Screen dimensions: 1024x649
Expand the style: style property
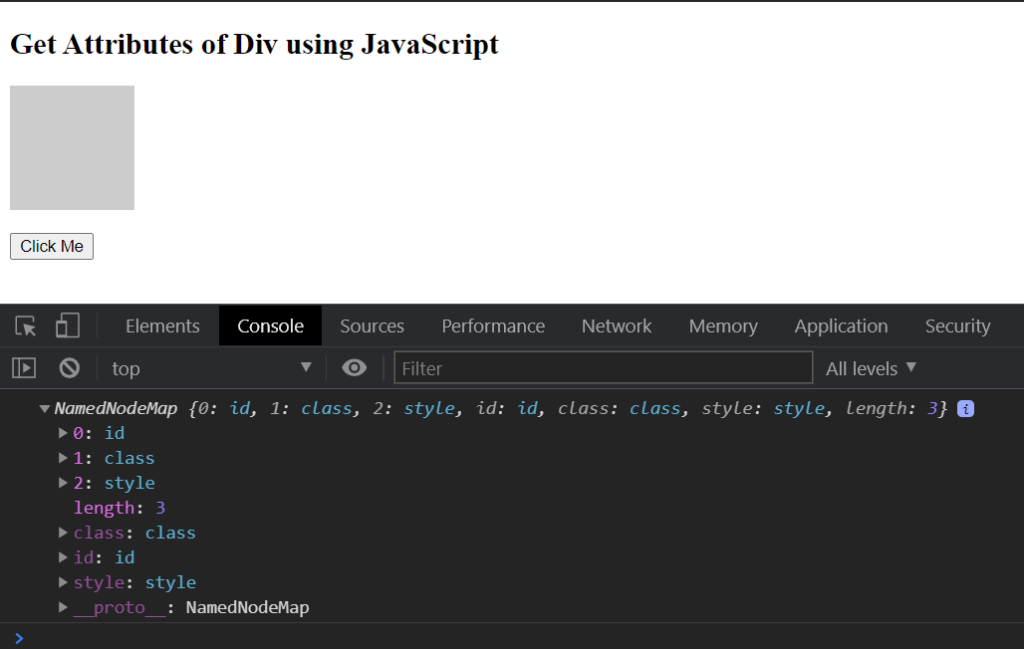63,582
